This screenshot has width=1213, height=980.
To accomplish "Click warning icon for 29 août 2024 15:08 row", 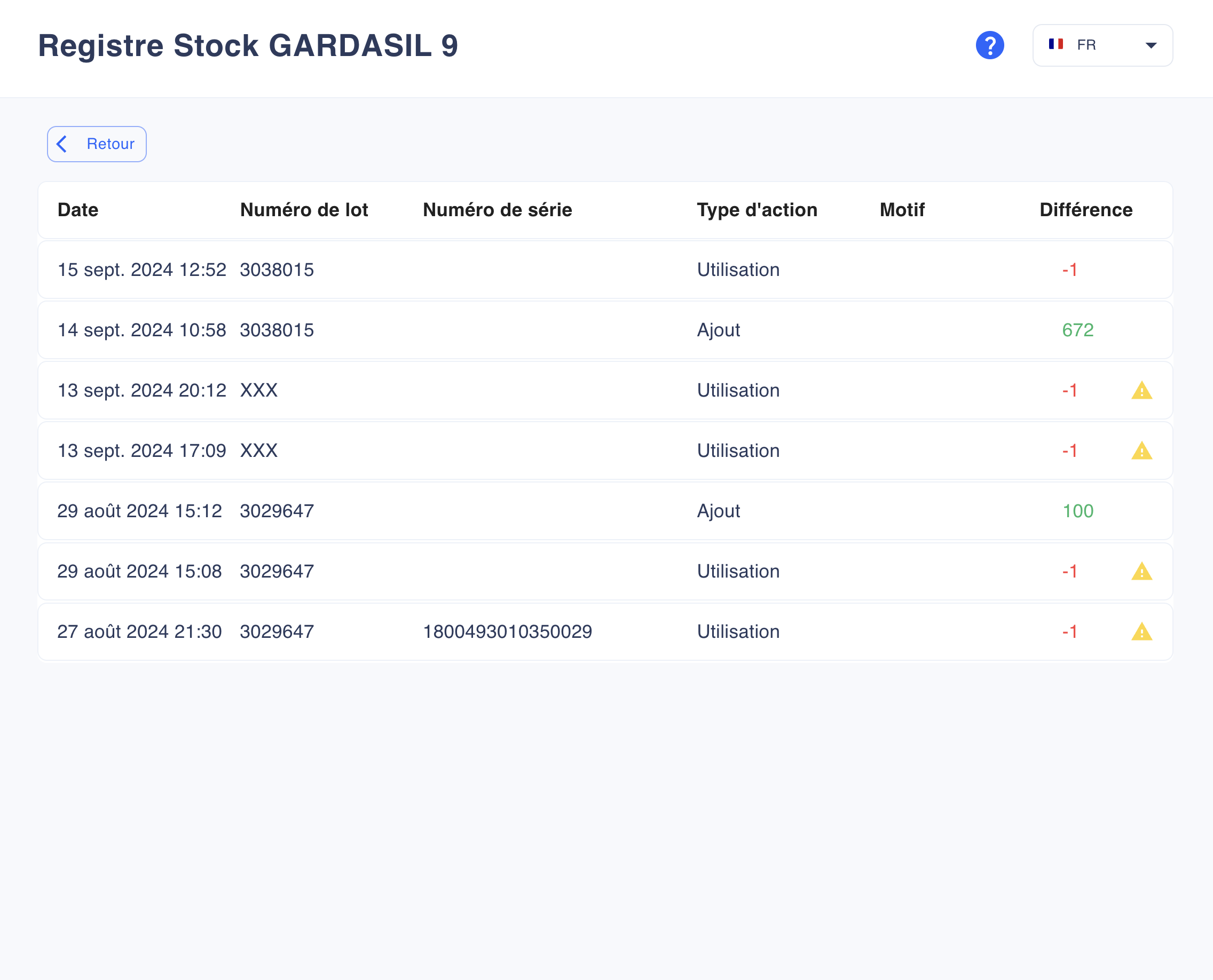I will tap(1141, 571).
